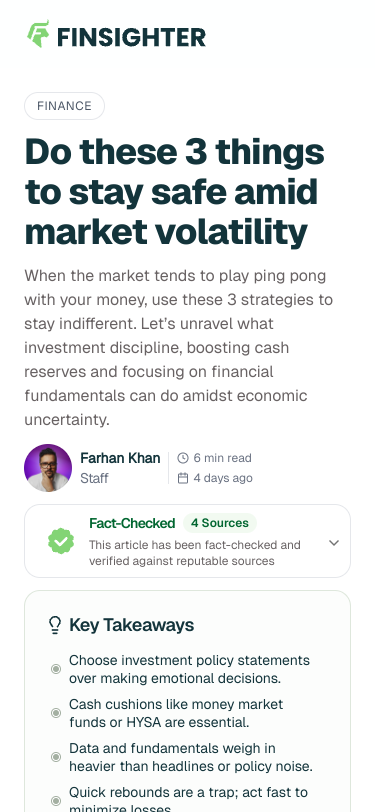Click the lightbulb icon beside Key Takeaways
Screen dimensions: 375x812
point(55,625)
